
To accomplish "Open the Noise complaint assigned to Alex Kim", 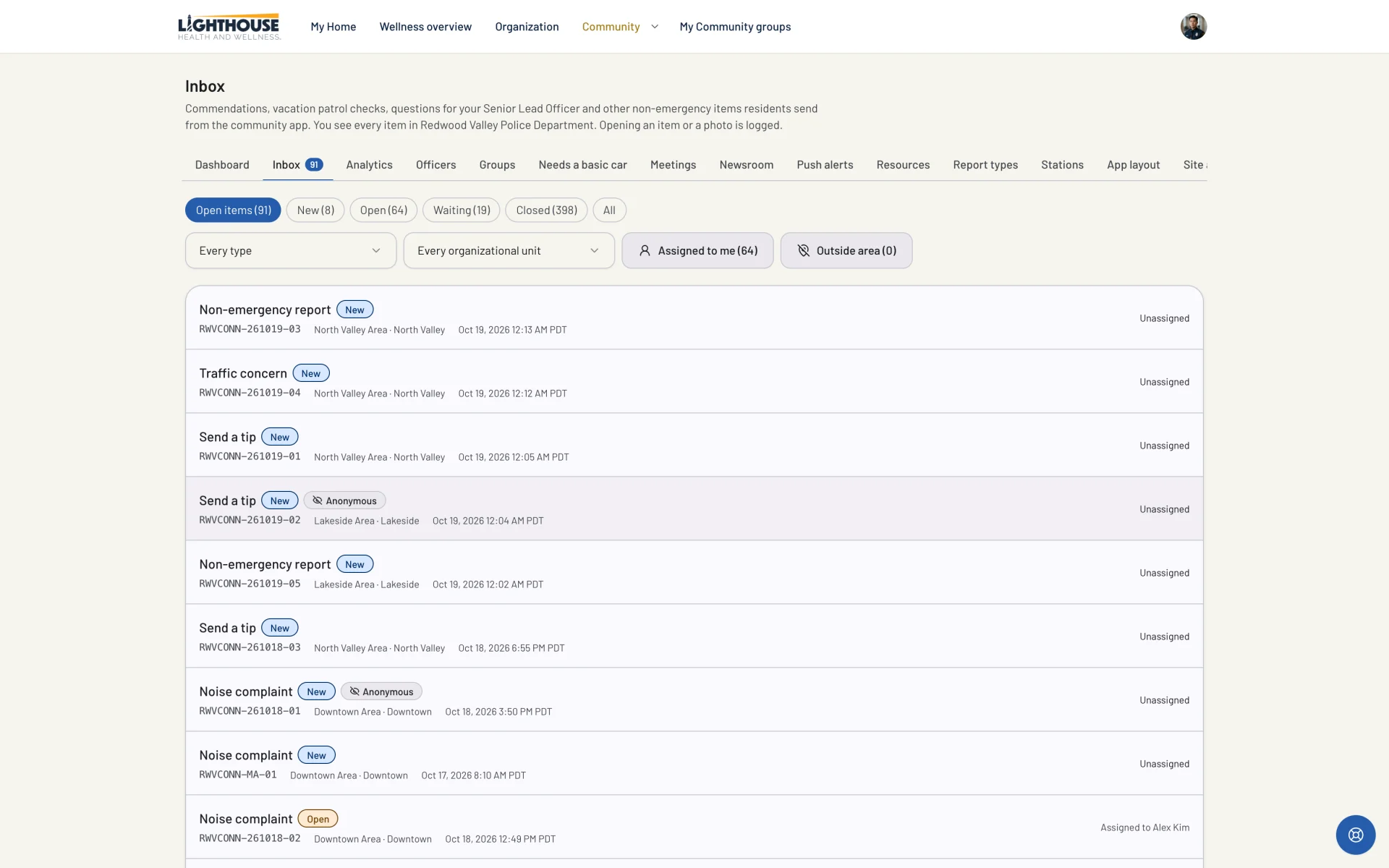I will point(694,827).
